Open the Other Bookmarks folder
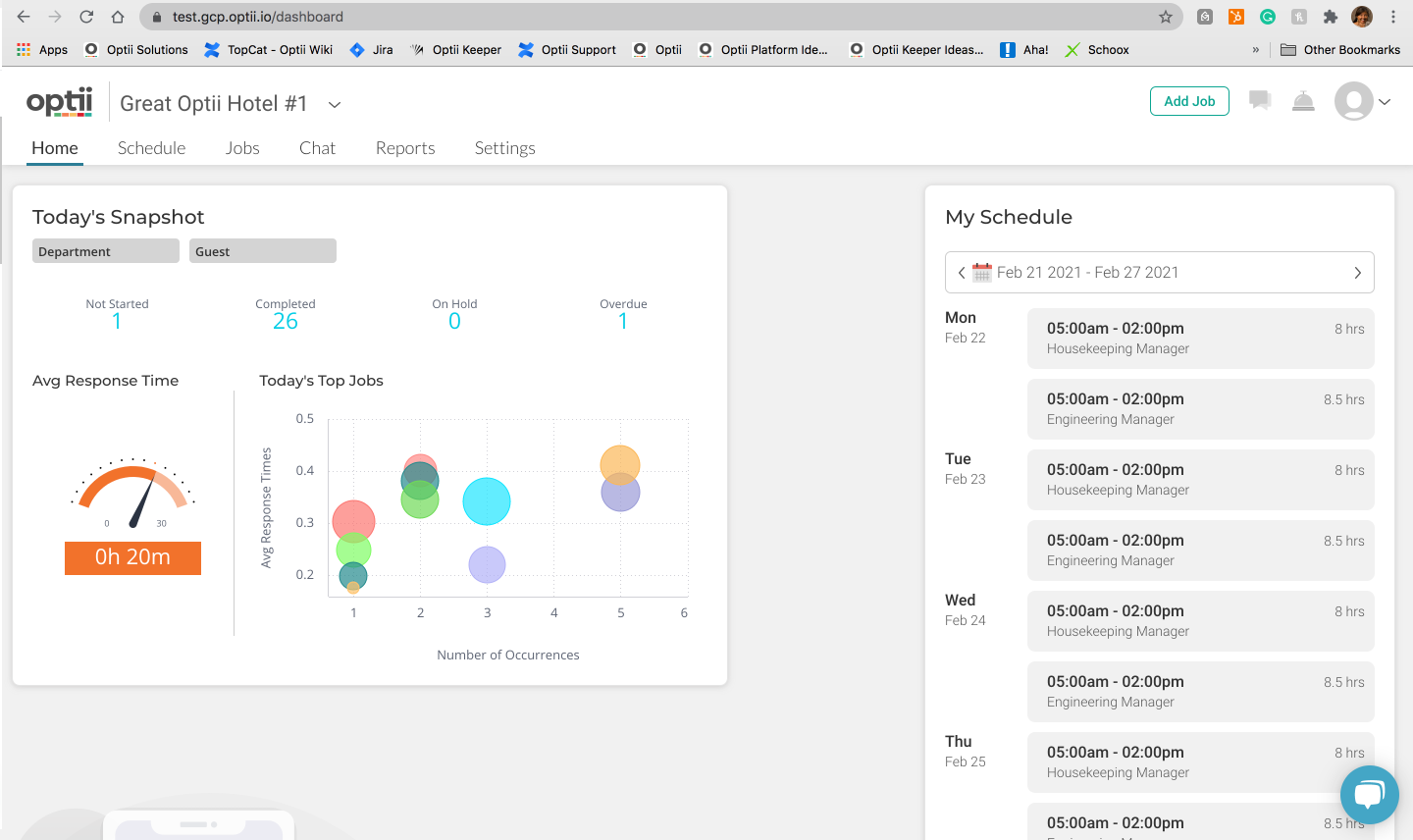1413x840 pixels. tap(1340, 50)
